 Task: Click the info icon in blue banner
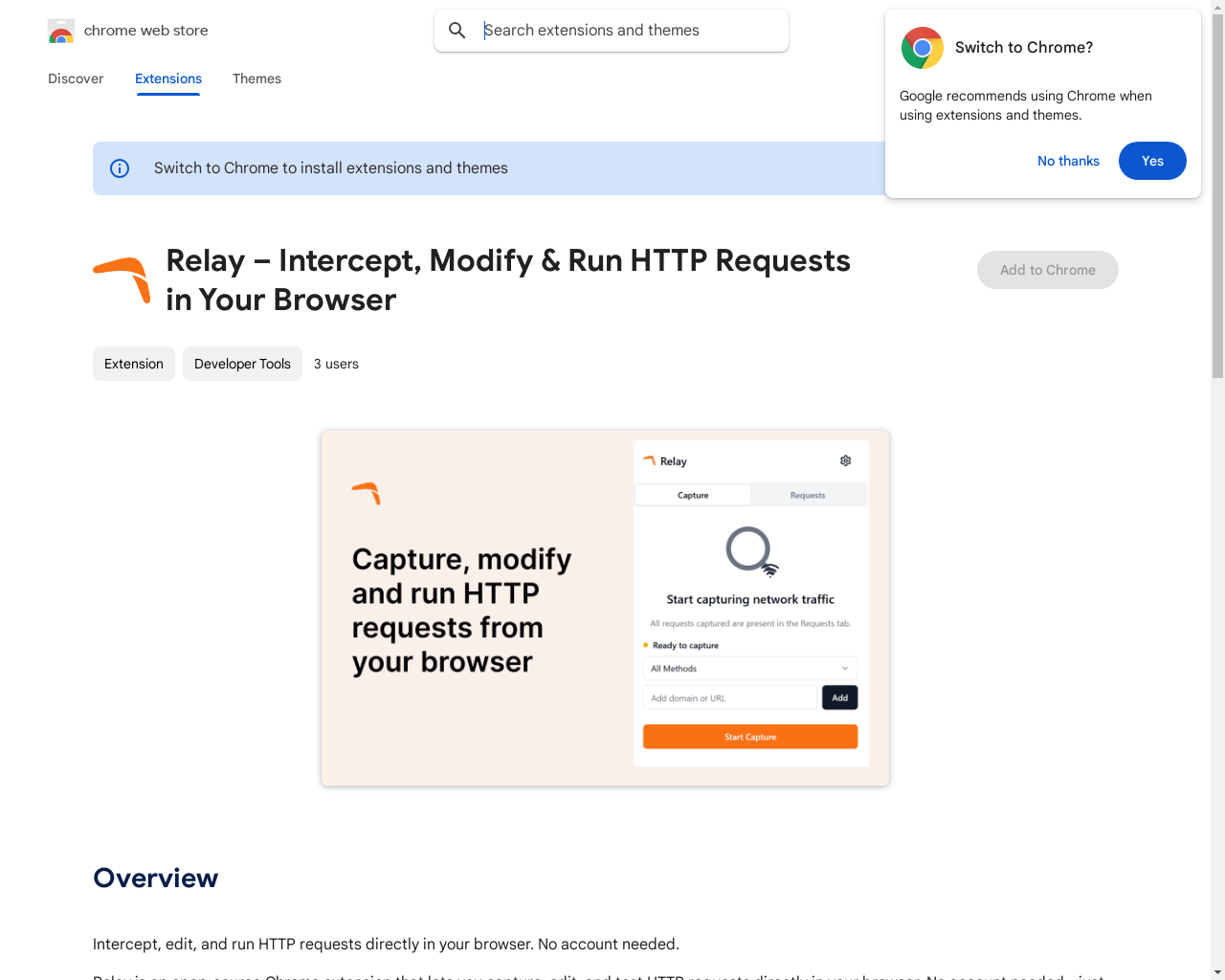tap(120, 168)
